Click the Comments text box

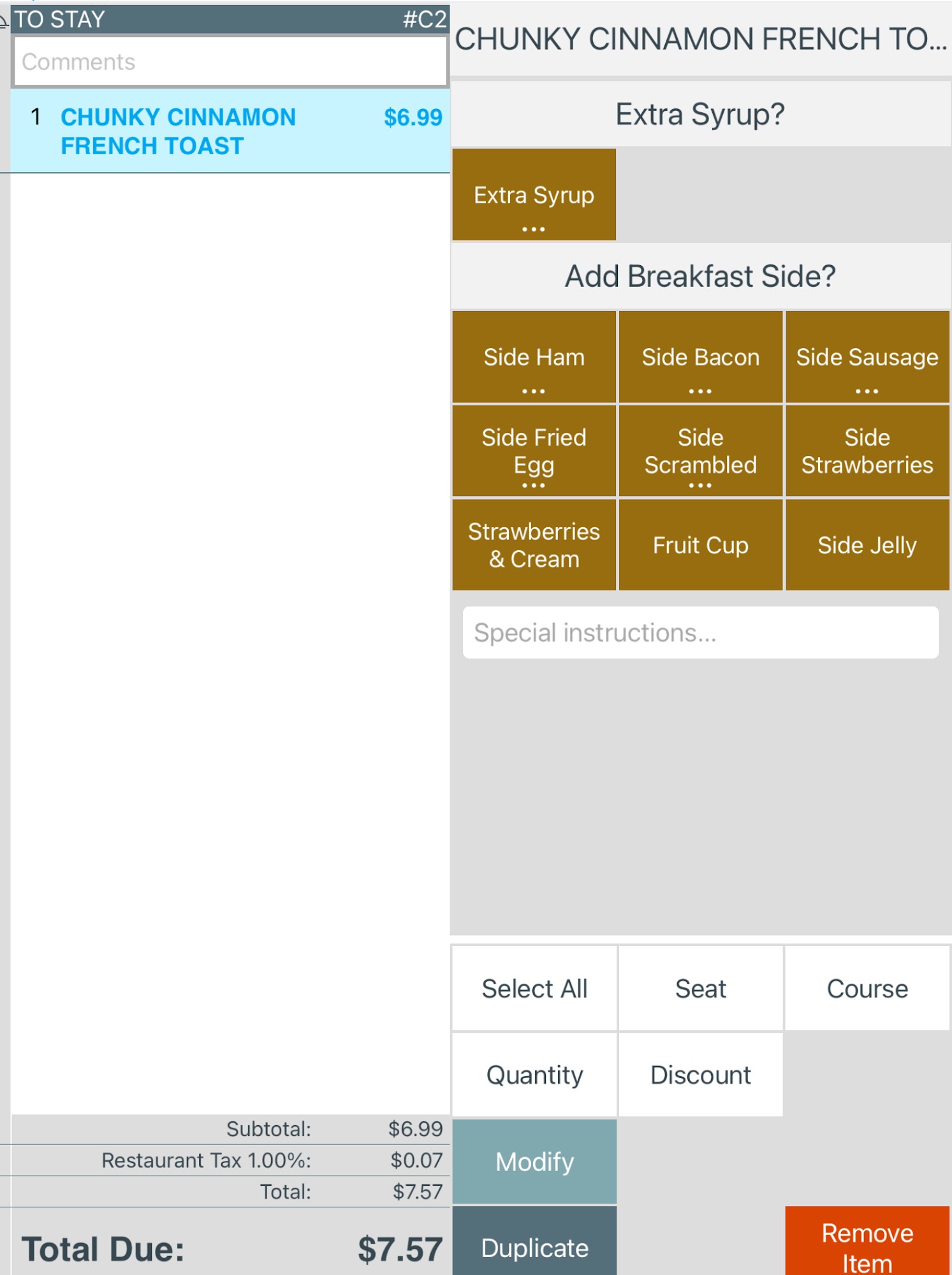coord(230,62)
